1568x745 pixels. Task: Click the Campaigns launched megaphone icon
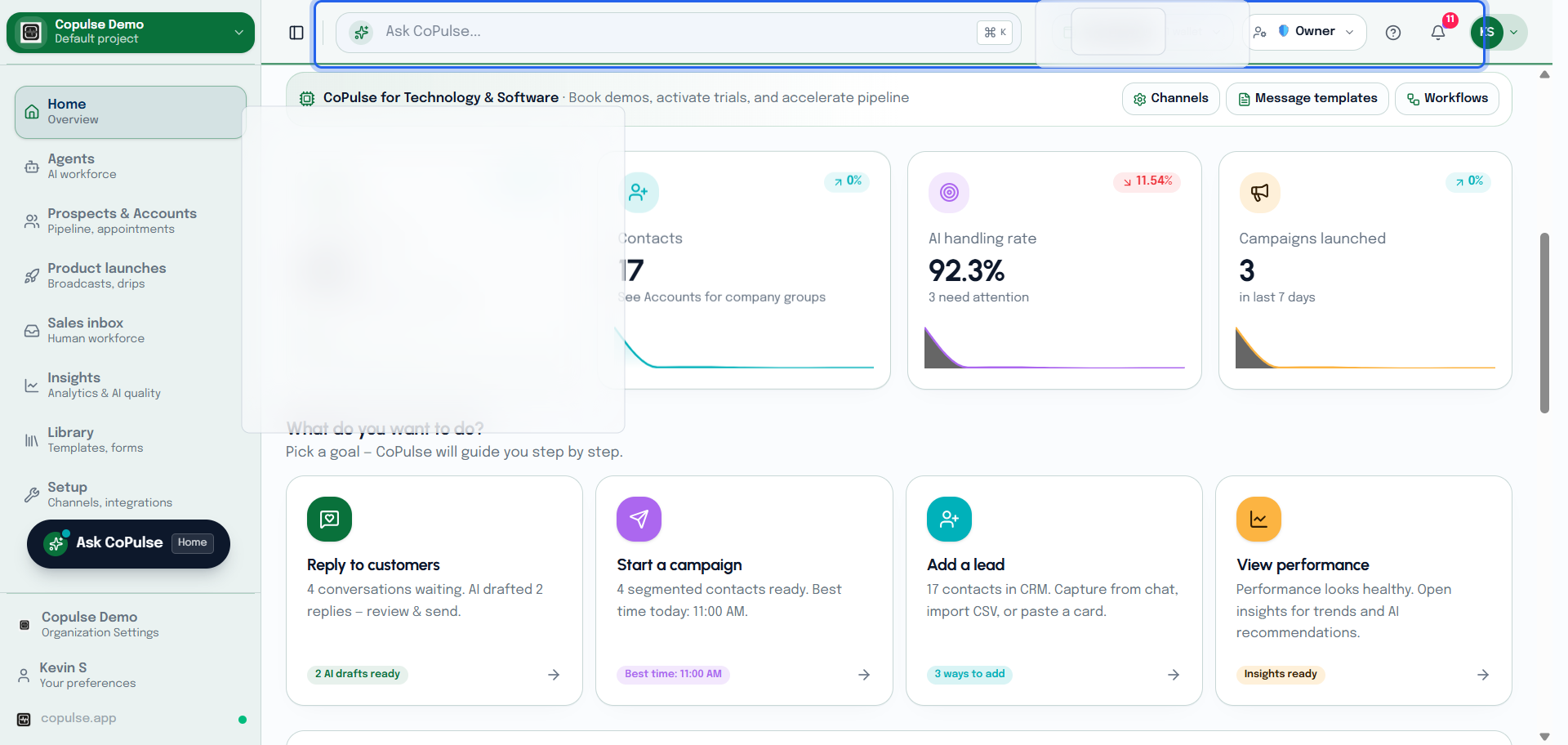pos(1260,193)
